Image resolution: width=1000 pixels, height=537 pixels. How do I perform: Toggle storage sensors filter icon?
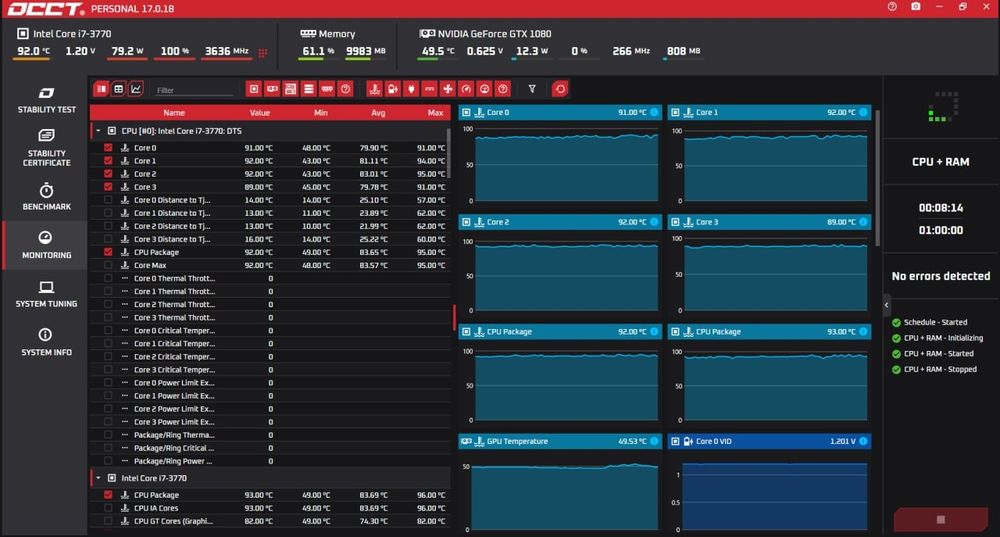pyautogui.click(x=309, y=89)
